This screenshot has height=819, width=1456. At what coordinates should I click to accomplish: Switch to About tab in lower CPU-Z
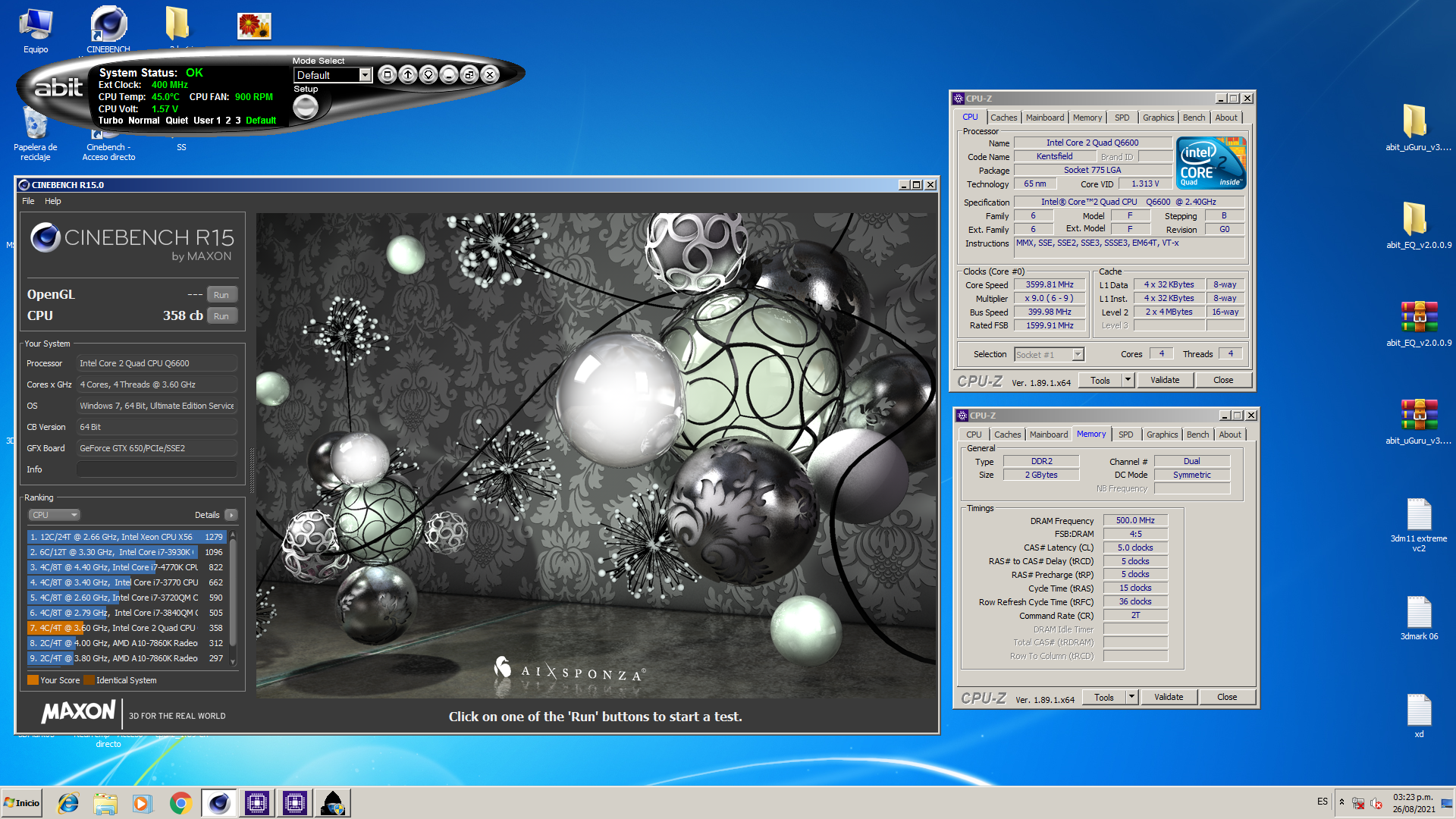pos(1229,435)
